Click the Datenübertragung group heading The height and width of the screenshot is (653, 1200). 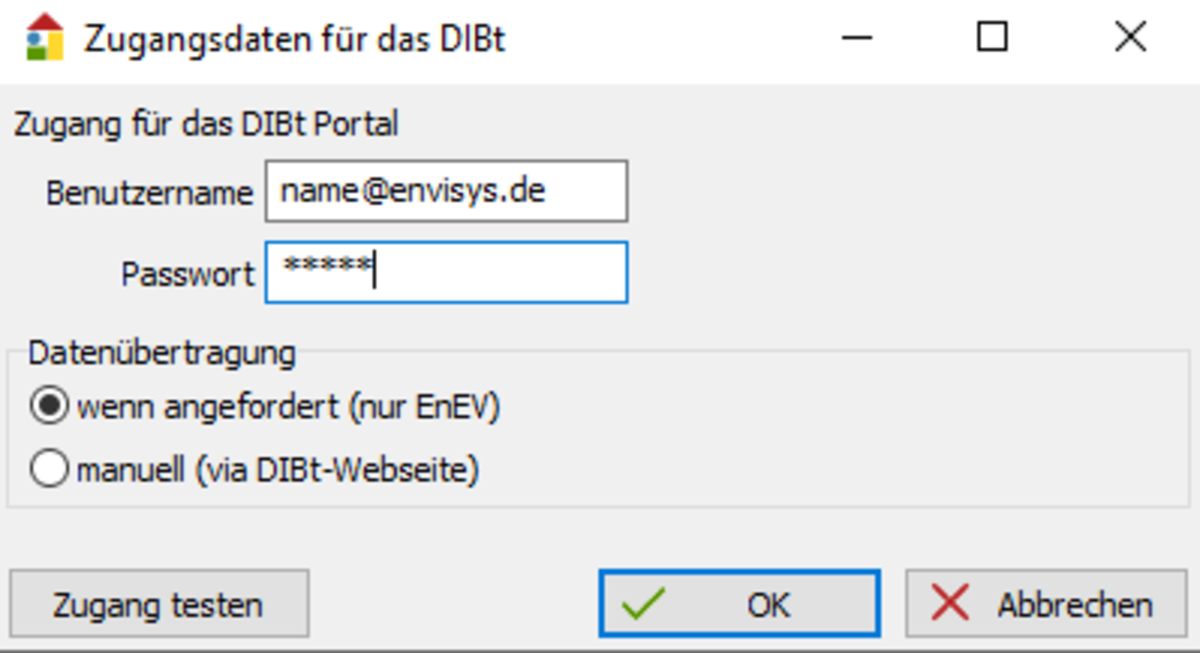coord(162,353)
